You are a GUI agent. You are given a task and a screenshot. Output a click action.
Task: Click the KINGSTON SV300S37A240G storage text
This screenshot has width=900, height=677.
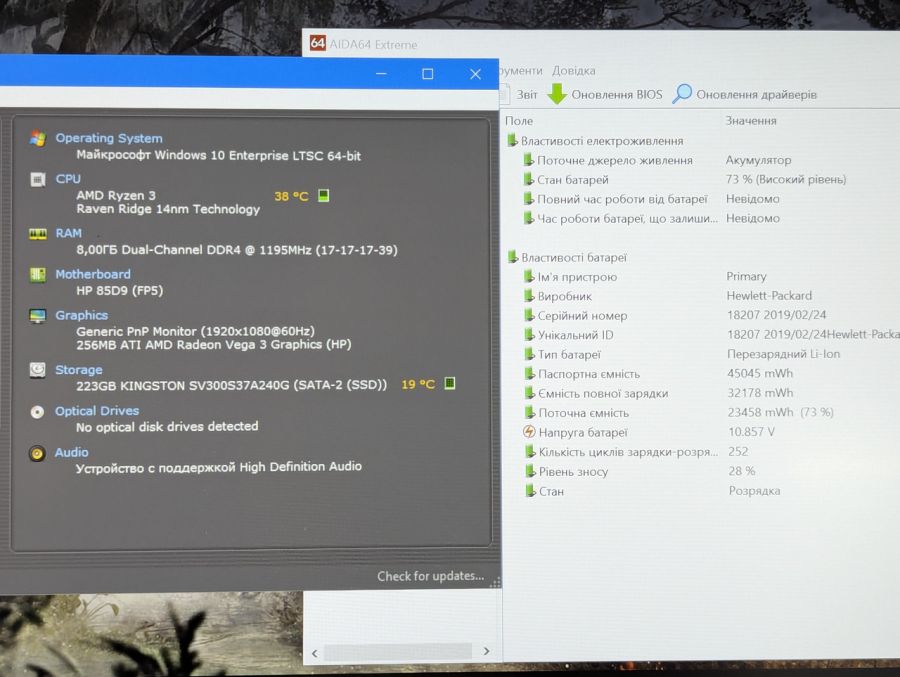(232, 385)
